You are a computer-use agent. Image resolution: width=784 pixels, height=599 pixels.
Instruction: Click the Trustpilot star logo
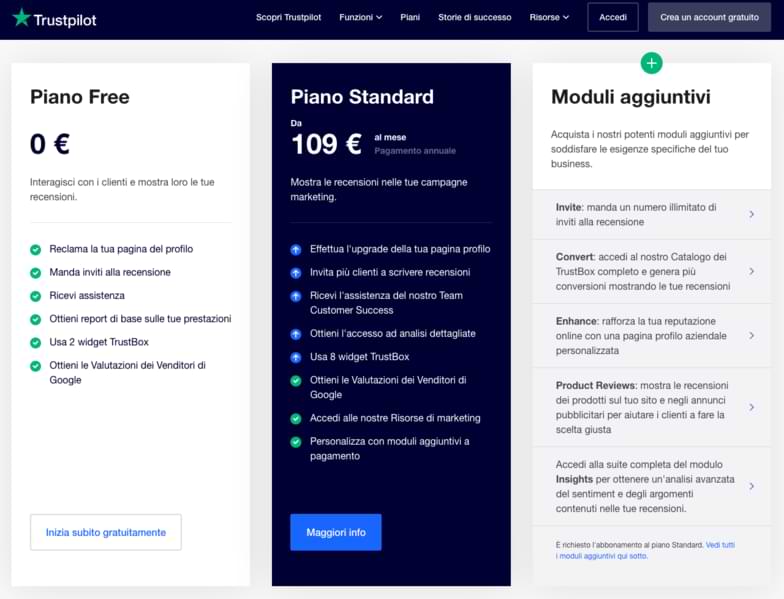[22, 18]
